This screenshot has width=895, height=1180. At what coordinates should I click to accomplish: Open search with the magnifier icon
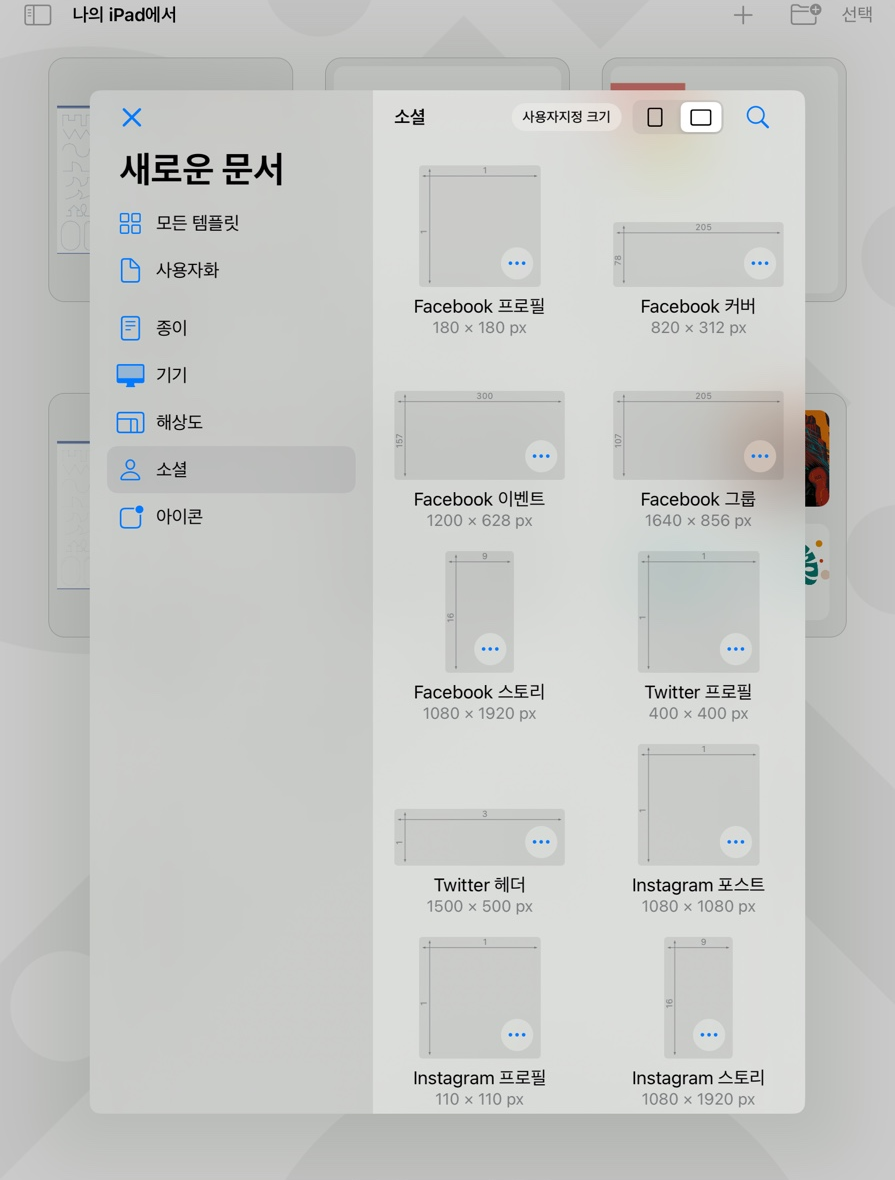click(757, 117)
